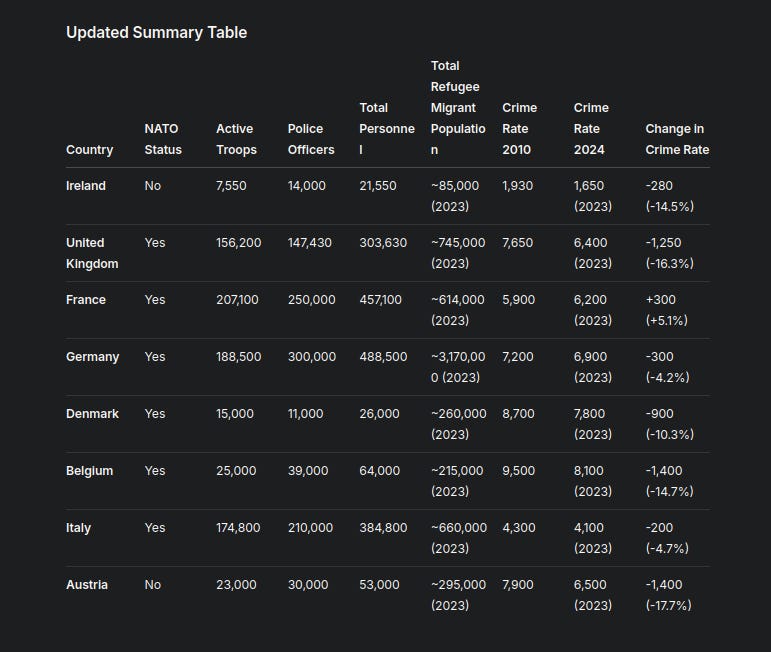Viewport: 771px width, 652px height.
Task: Click Denmark total personnel value 26,000
Action: point(379,414)
